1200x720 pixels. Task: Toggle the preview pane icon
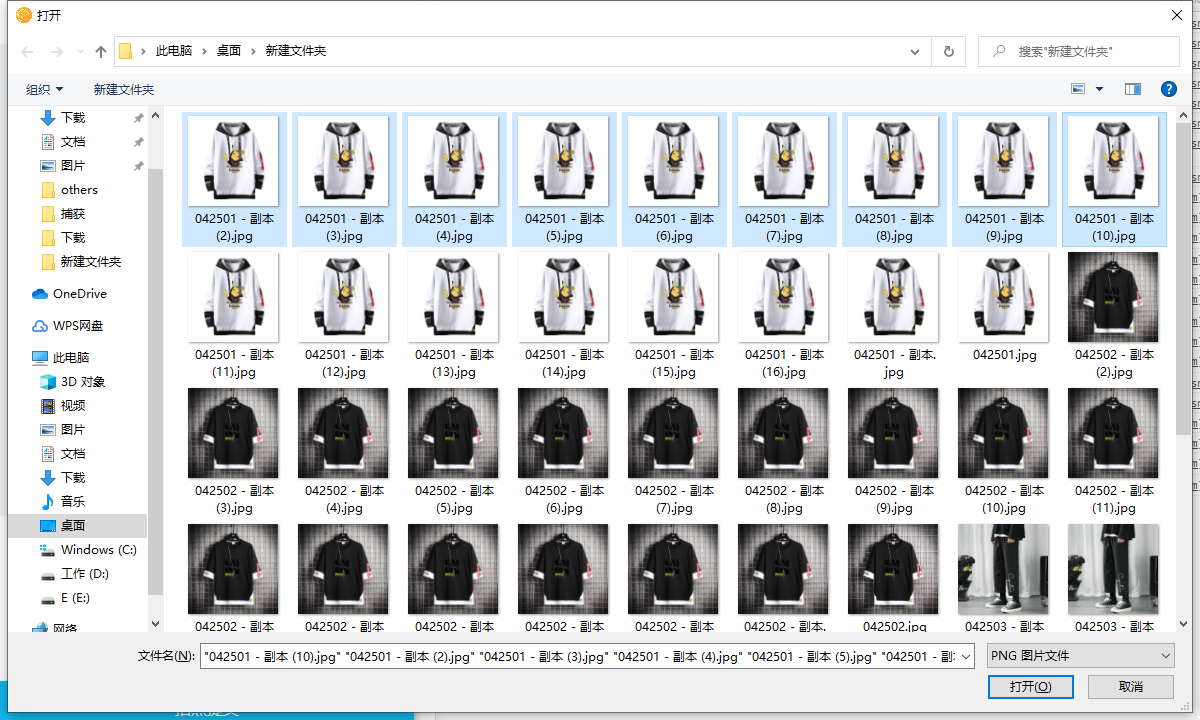pos(1133,89)
